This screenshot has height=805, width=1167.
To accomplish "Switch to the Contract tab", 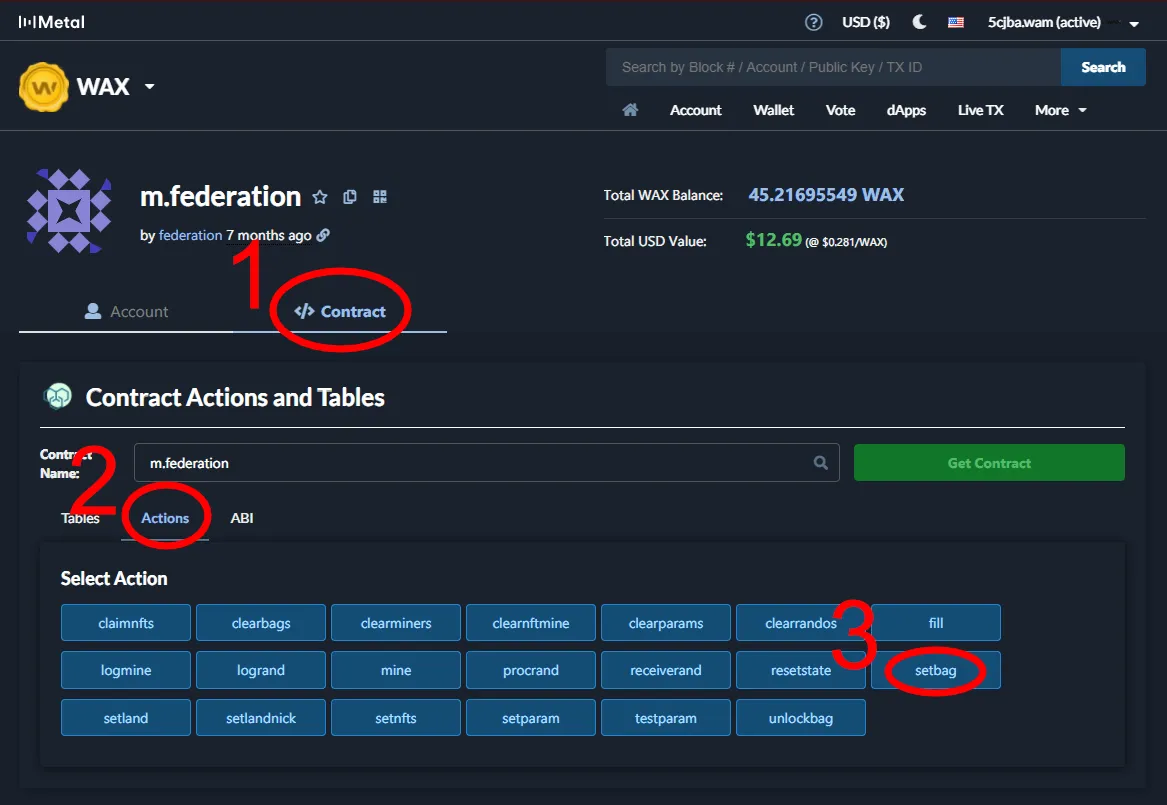I will (340, 312).
